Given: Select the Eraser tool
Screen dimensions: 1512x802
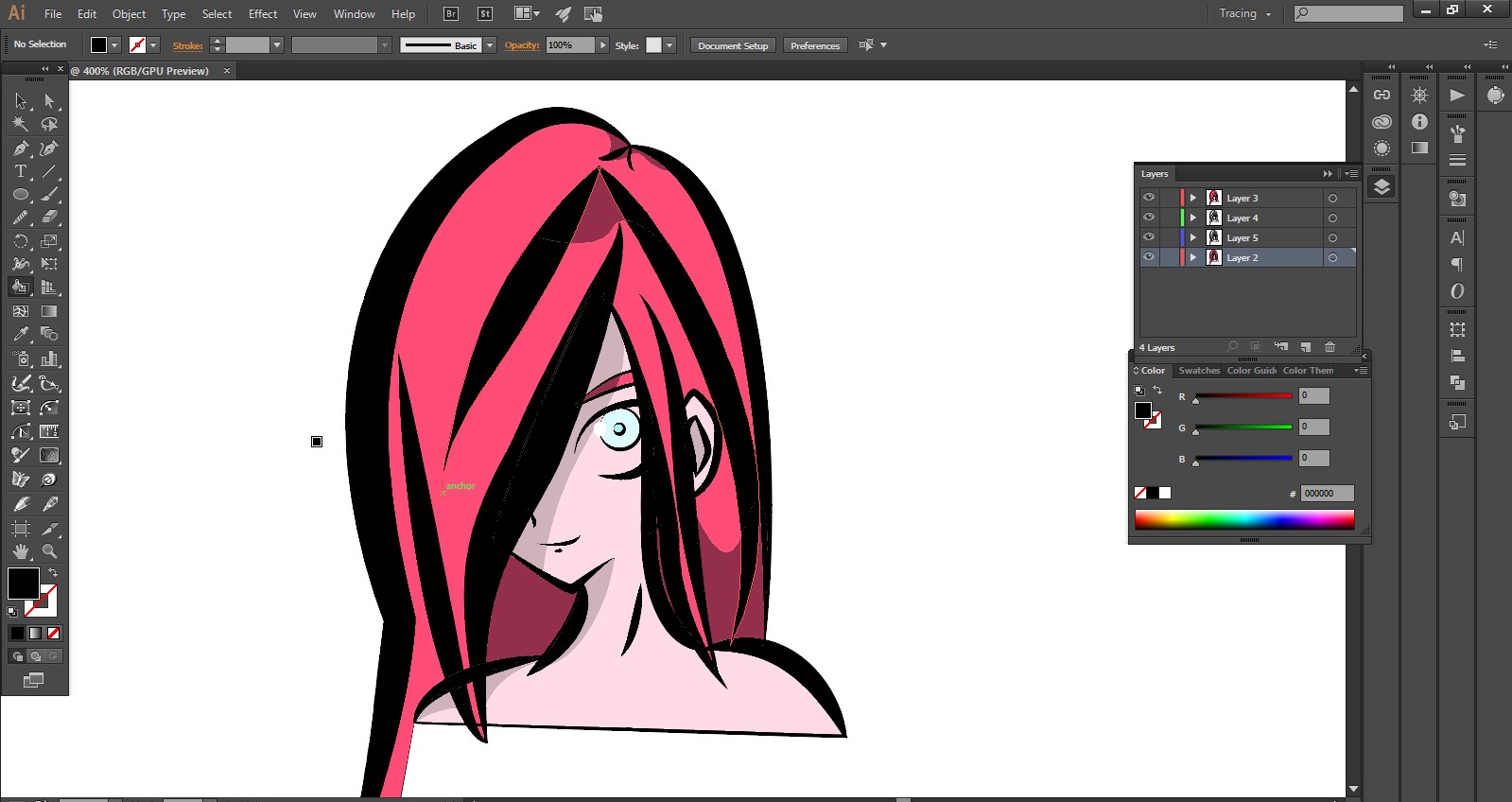Looking at the screenshot, I should click(x=49, y=218).
